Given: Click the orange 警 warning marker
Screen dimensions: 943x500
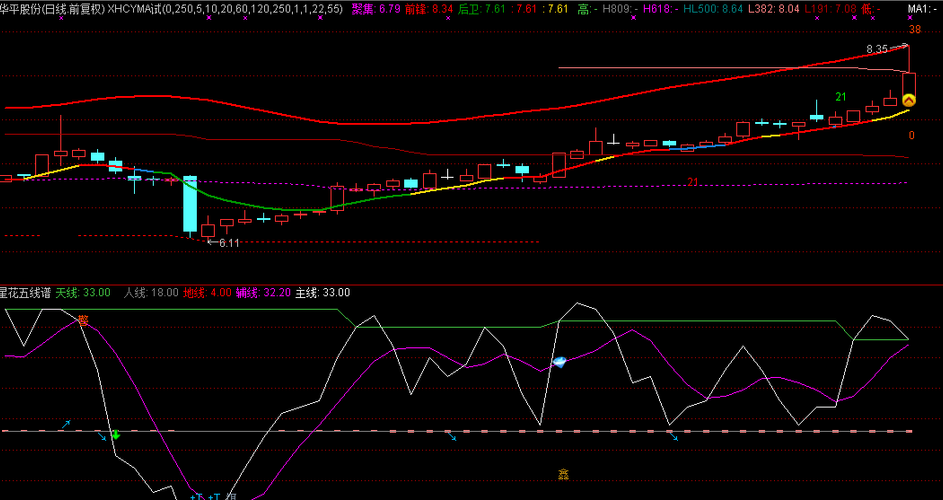Looking at the screenshot, I should pyautogui.click(x=83, y=321).
